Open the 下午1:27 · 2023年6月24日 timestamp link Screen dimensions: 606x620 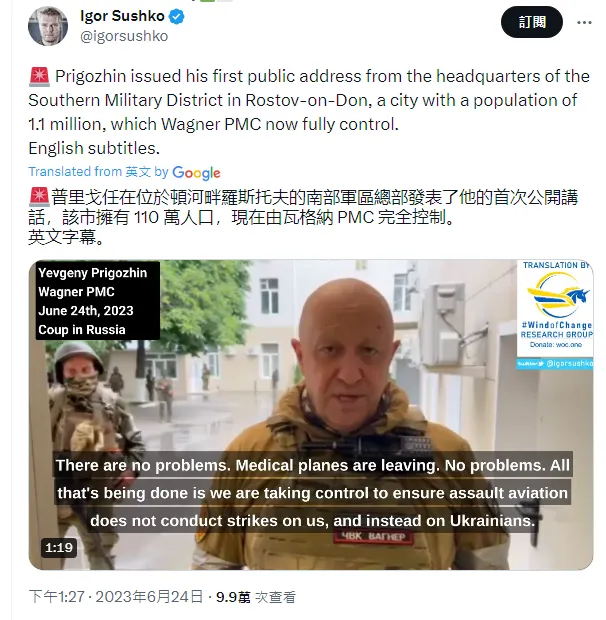[116, 597]
